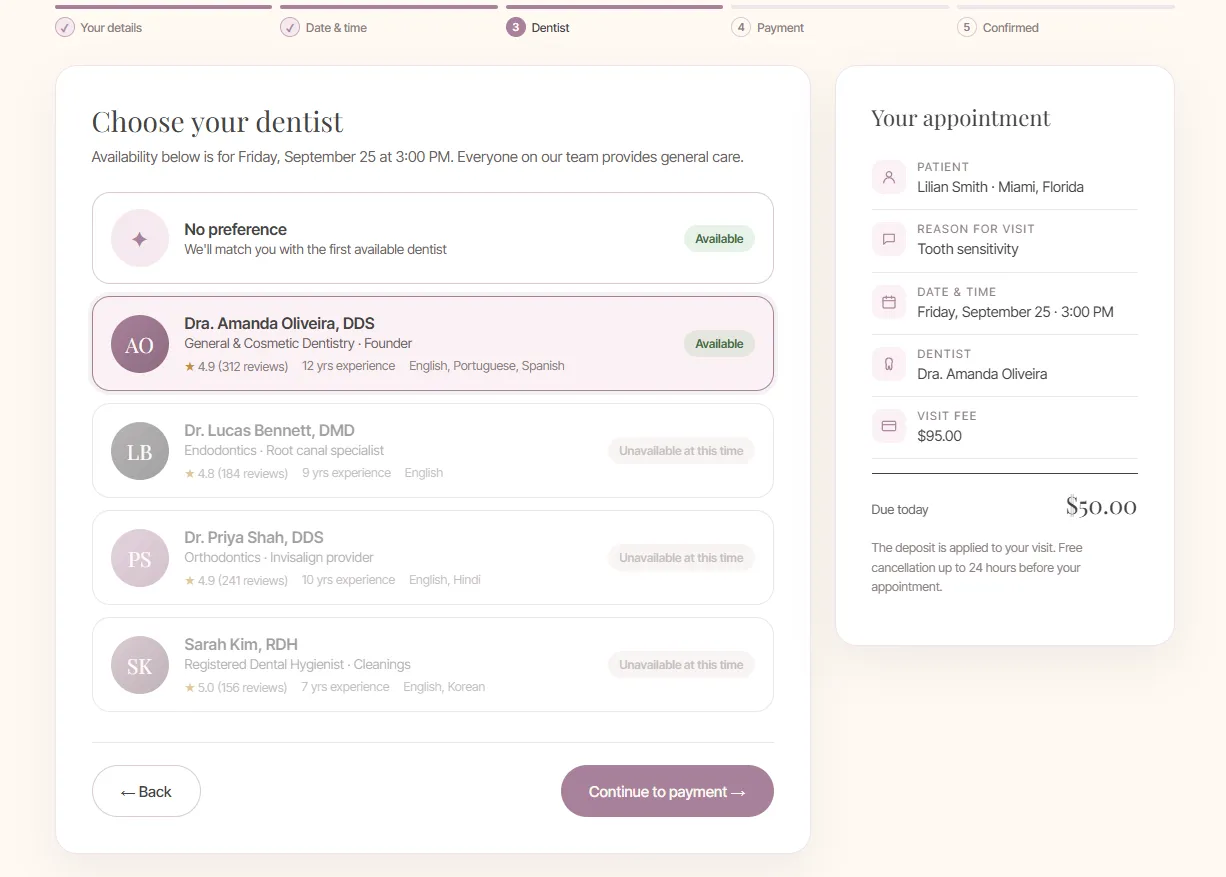Screen dimensions: 1226x877
Task: Open the Payment step label
Action: pos(780,28)
